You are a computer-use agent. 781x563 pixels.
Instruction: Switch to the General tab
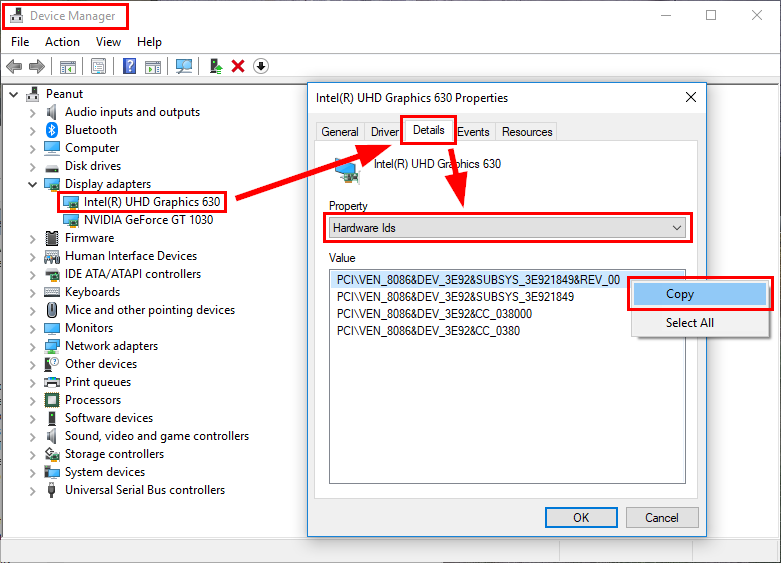(x=340, y=132)
